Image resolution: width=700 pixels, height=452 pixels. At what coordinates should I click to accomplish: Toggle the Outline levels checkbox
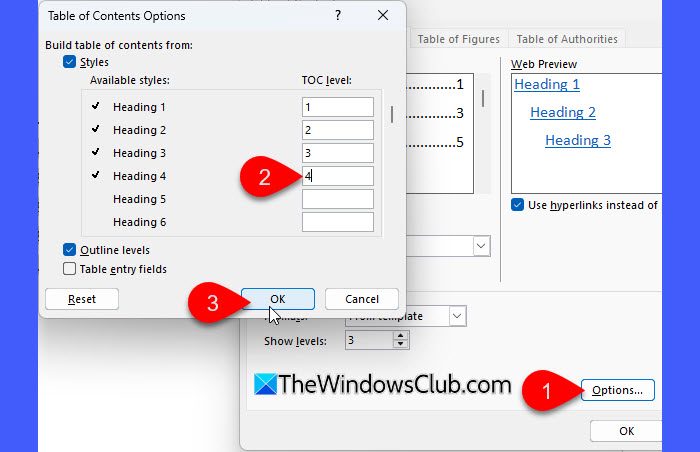[69, 249]
